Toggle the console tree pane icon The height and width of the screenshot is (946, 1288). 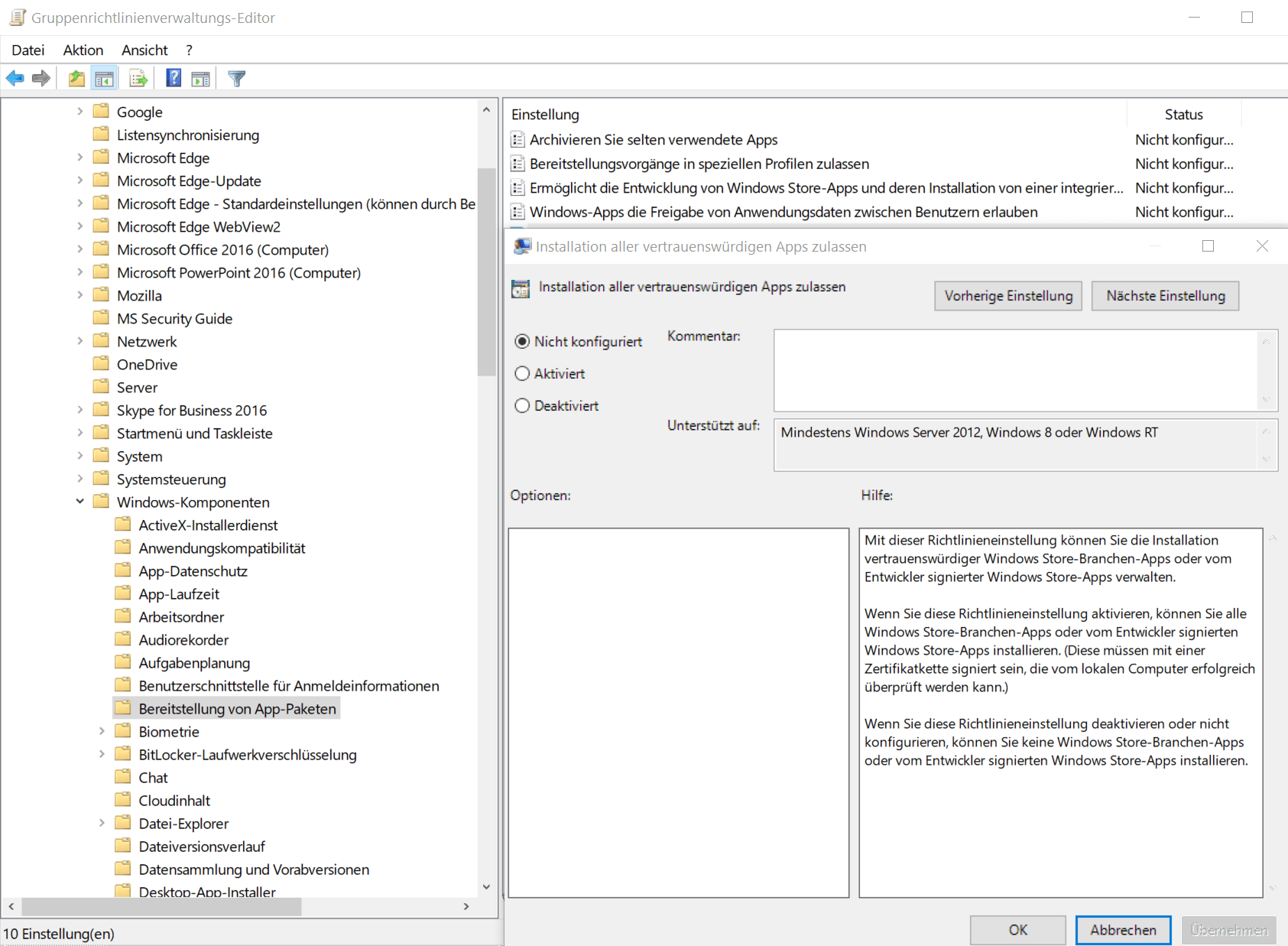tap(105, 78)
